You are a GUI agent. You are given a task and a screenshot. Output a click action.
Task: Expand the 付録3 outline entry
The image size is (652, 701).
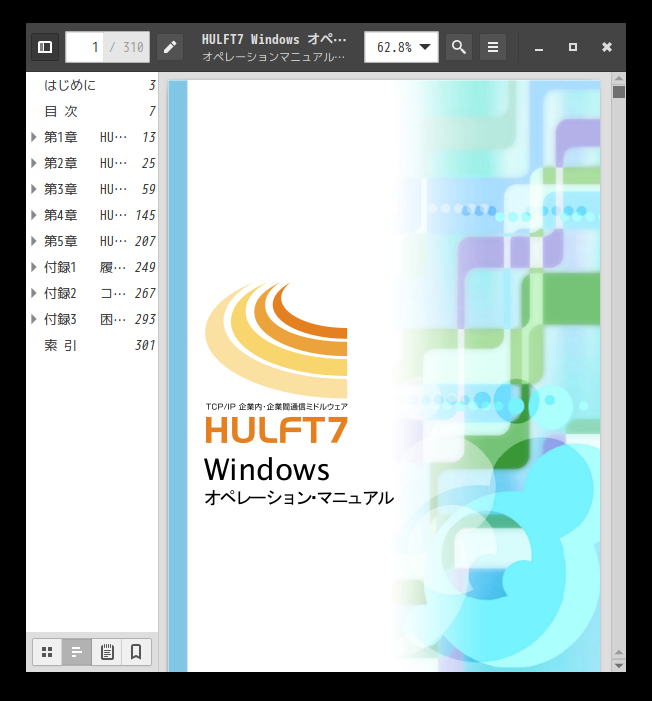pyautogui.click(x=34, y=319)
